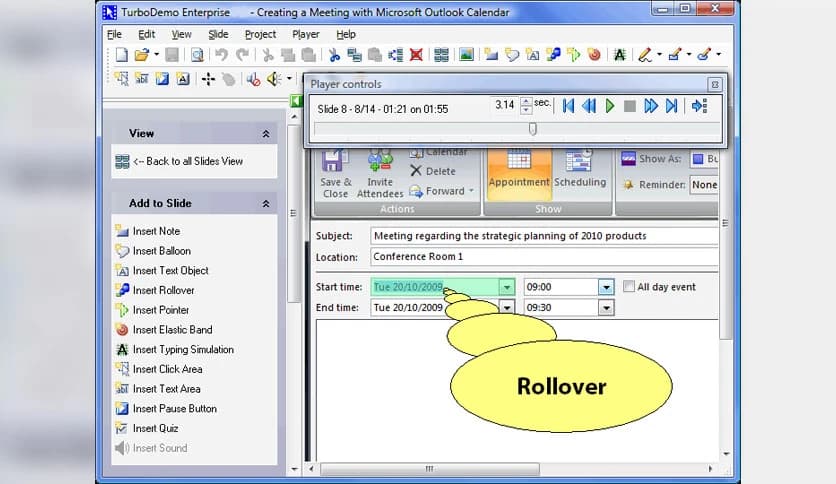This screenshot has width=836, height=484.
Task: Click the Player controls progress slider handle
Action: click(x=533, y=129)
